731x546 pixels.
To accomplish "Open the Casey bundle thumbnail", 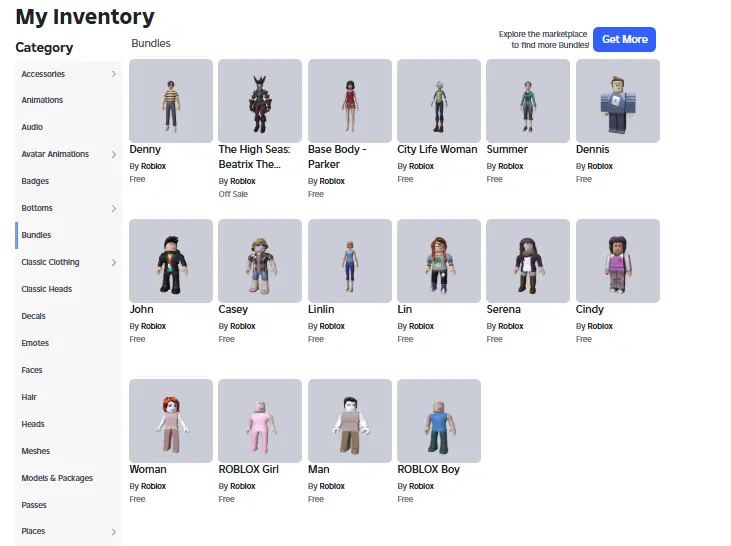I will (x=260, y=261).
